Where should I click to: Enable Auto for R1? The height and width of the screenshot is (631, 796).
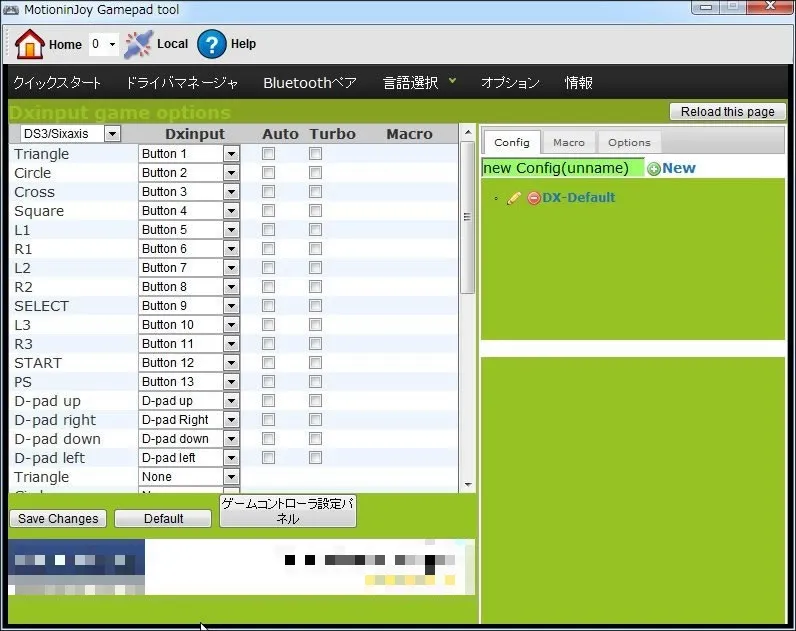pyautogui.click(x=269, y=249)
